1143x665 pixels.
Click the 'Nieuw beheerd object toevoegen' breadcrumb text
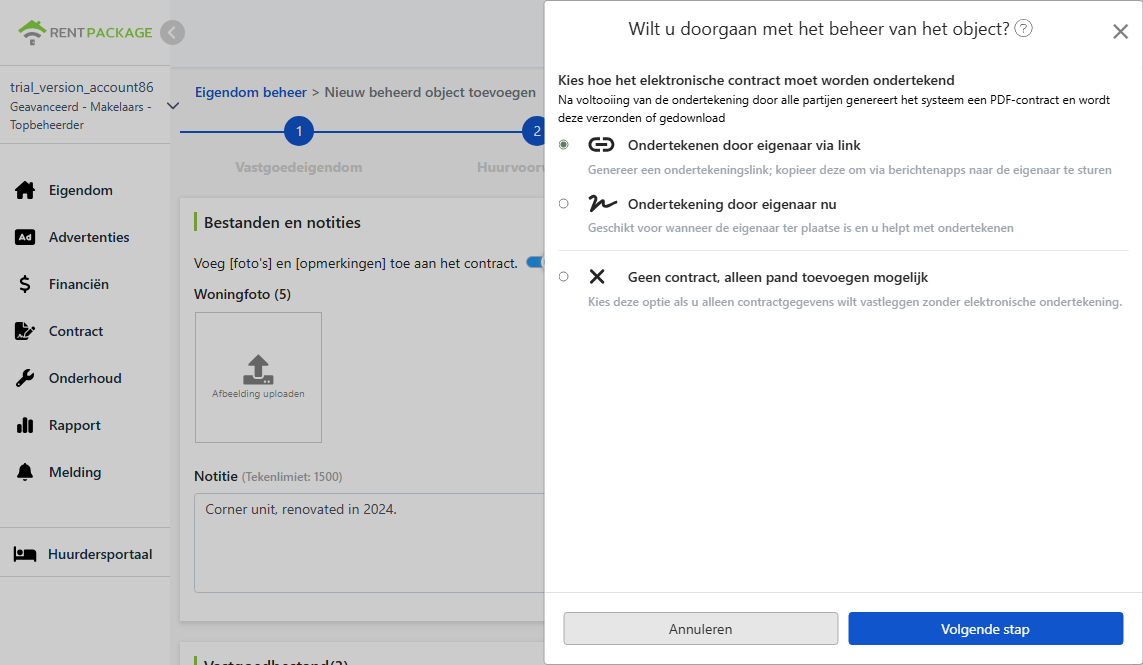[x=430, y=93]
